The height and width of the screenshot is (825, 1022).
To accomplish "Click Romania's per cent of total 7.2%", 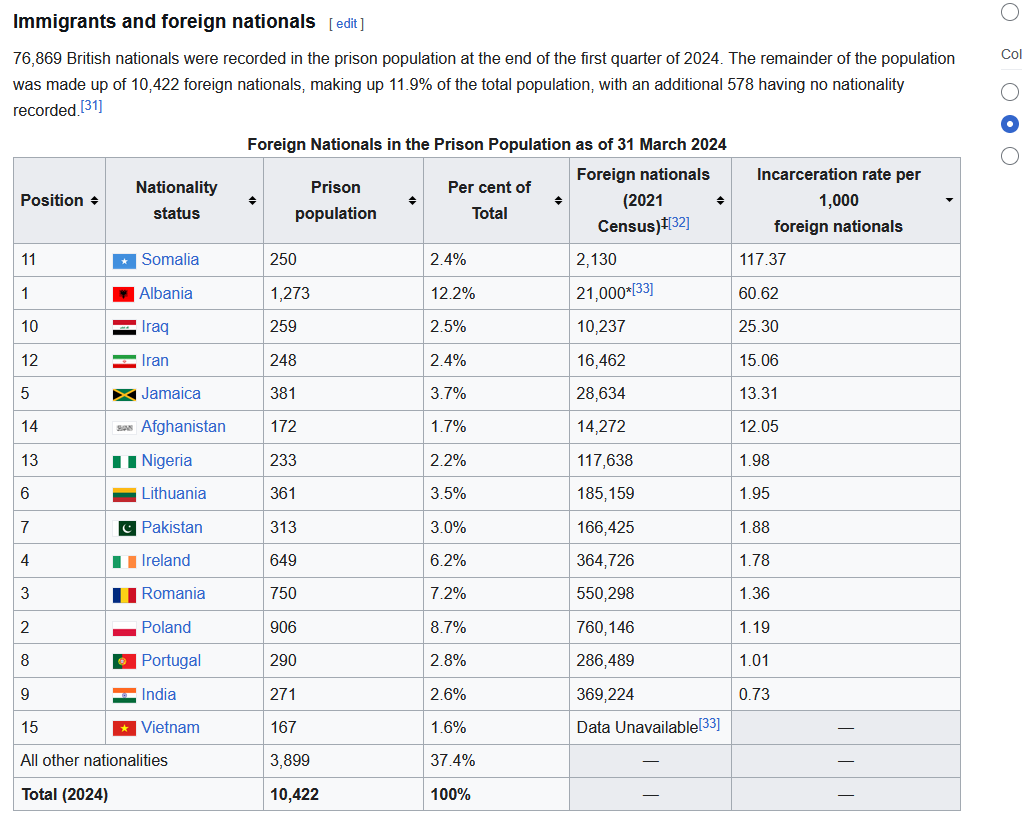I will (448, 594).
